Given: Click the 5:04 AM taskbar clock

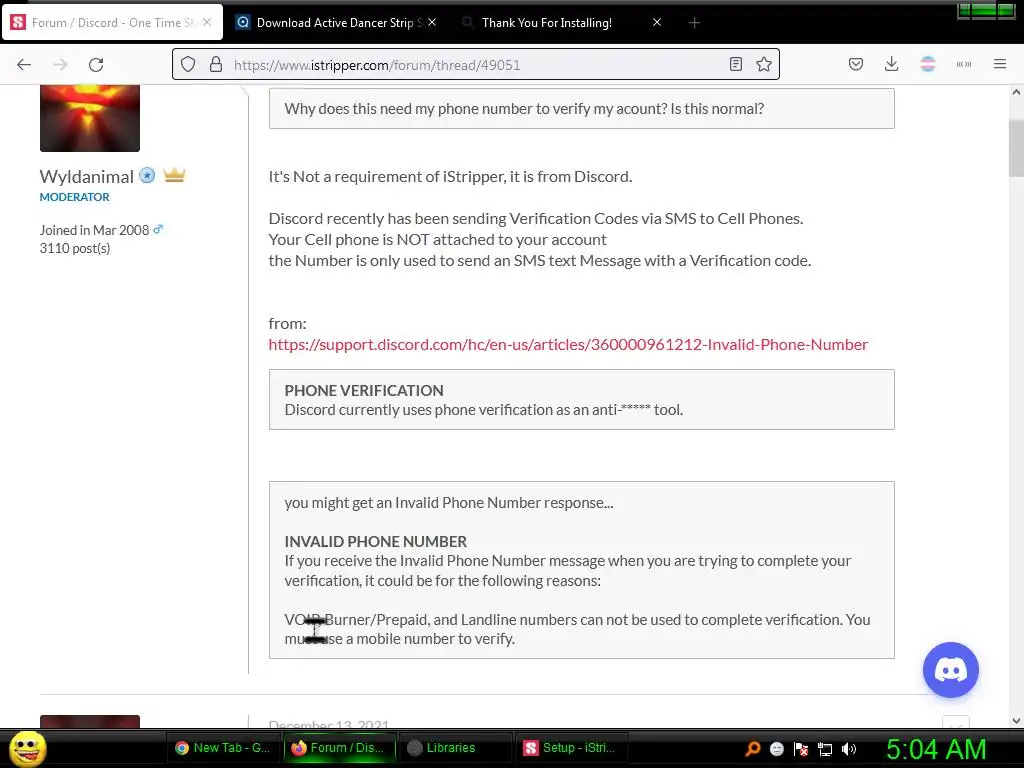Looking at the screenshot, I should (x=935, y=749).
